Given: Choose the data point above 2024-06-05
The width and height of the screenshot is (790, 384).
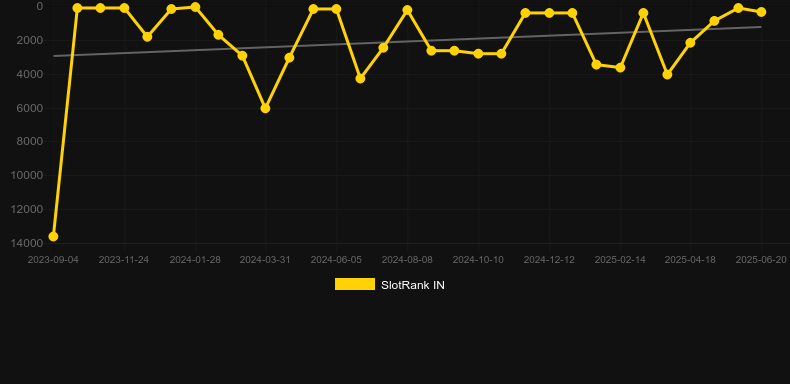Looking at the screenshot, I should 336,9.
